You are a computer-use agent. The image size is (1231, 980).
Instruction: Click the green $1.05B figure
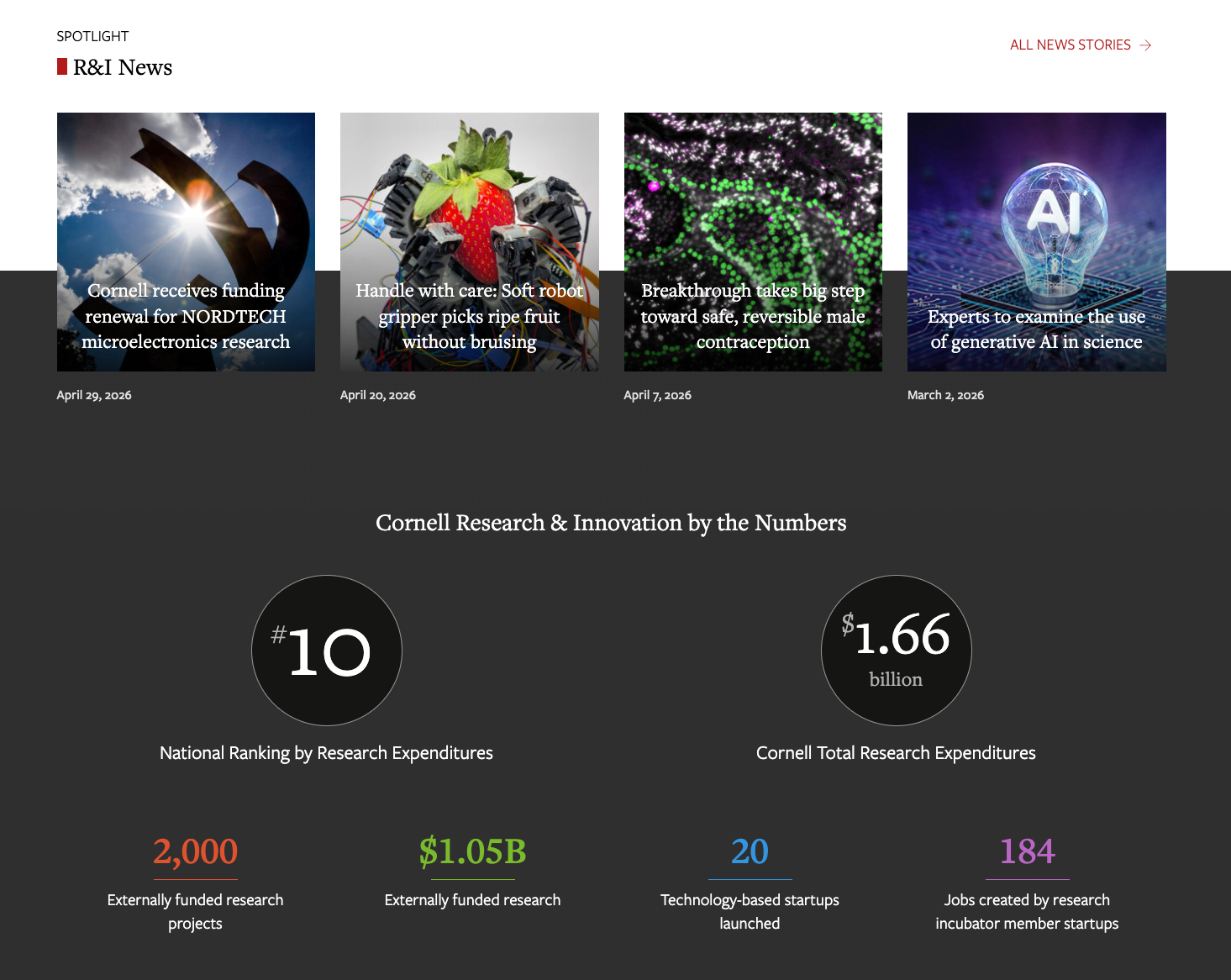tap(472, 851)
